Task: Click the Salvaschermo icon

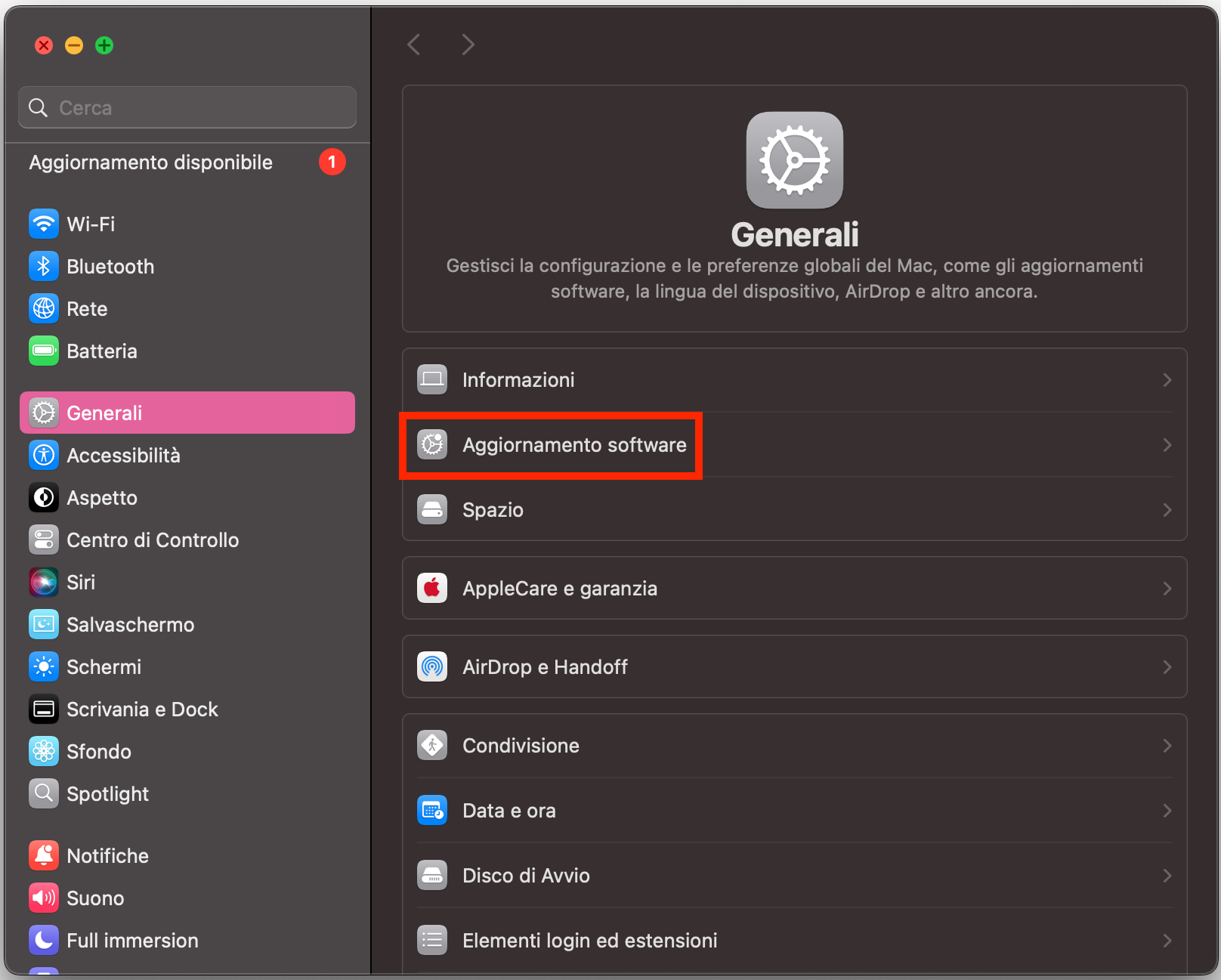Action: click(x=44, y=624)
